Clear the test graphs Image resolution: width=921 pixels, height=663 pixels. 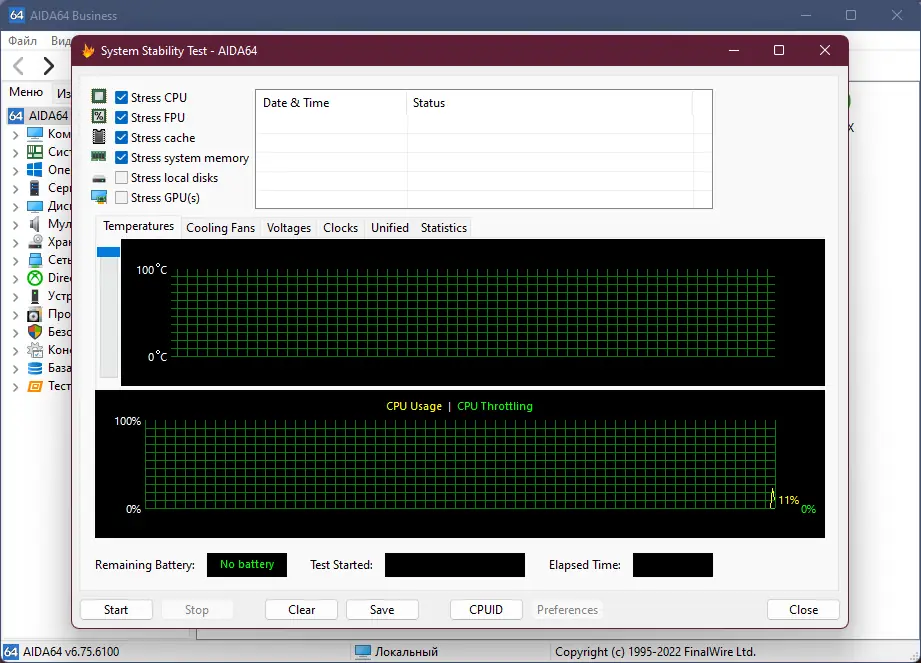pos(301,610)
